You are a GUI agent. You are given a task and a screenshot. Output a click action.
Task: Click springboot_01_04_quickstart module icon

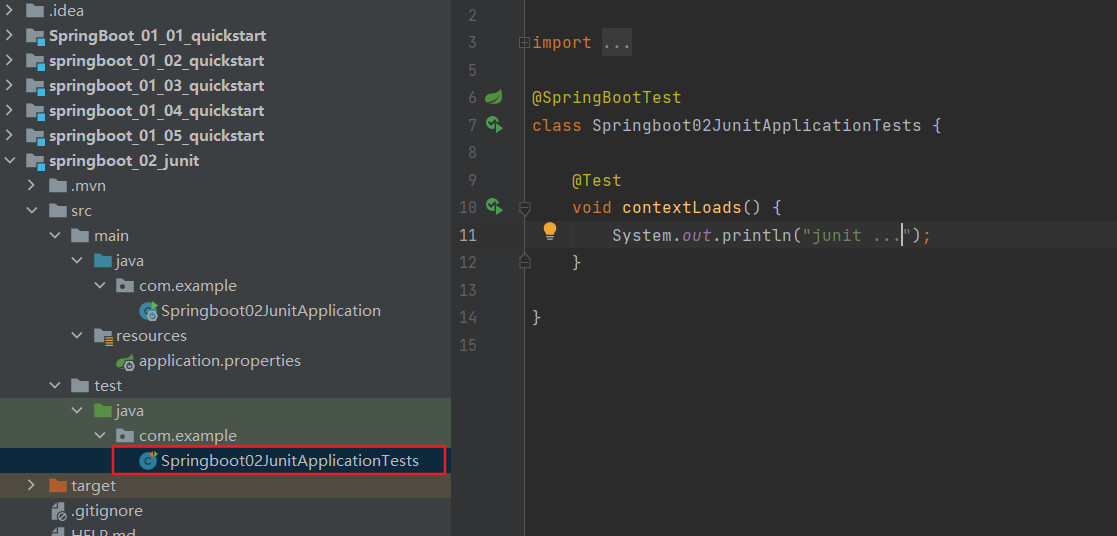coord(35,111)
